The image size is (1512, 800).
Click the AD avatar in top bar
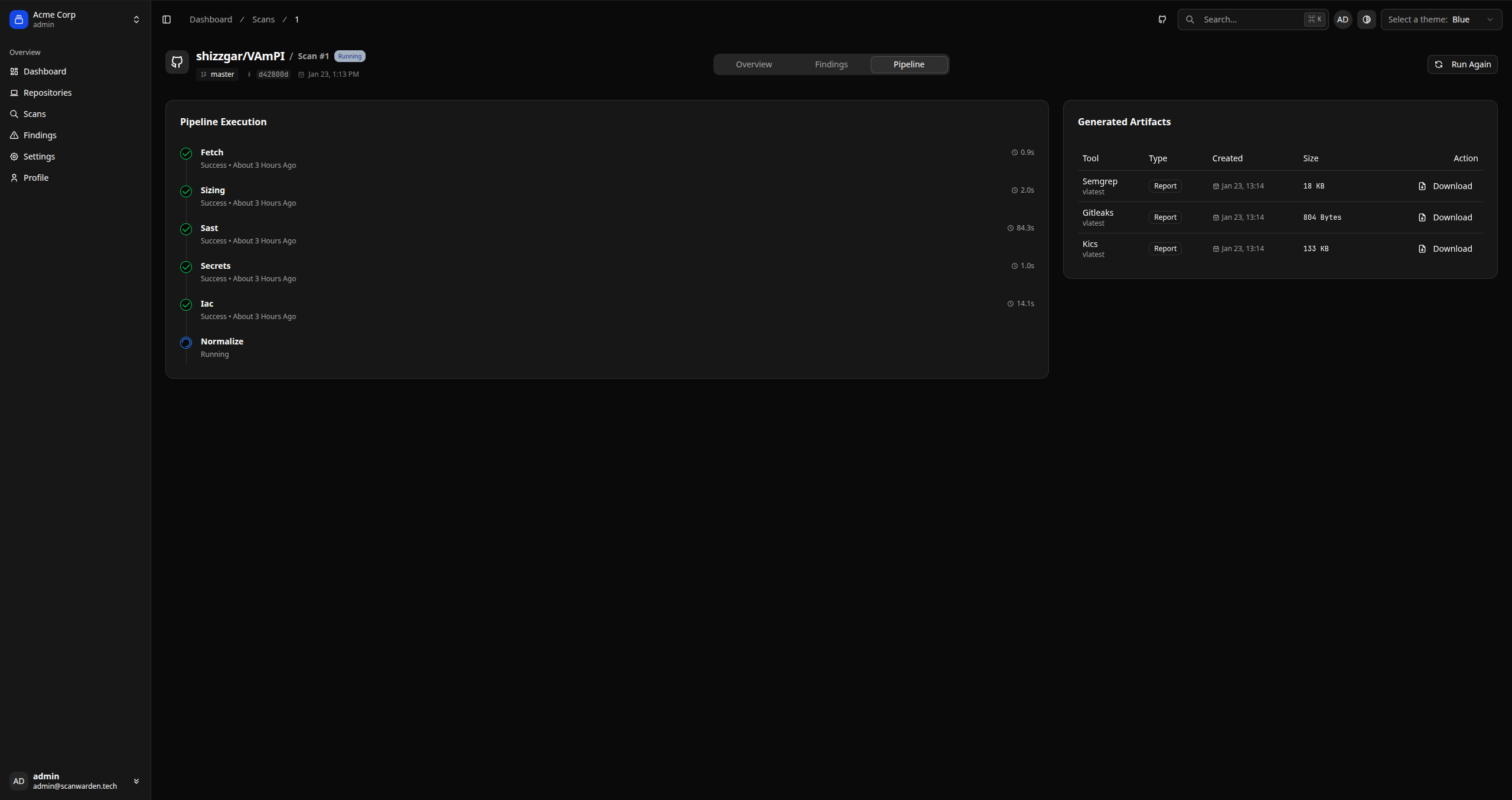[1342, 19]
